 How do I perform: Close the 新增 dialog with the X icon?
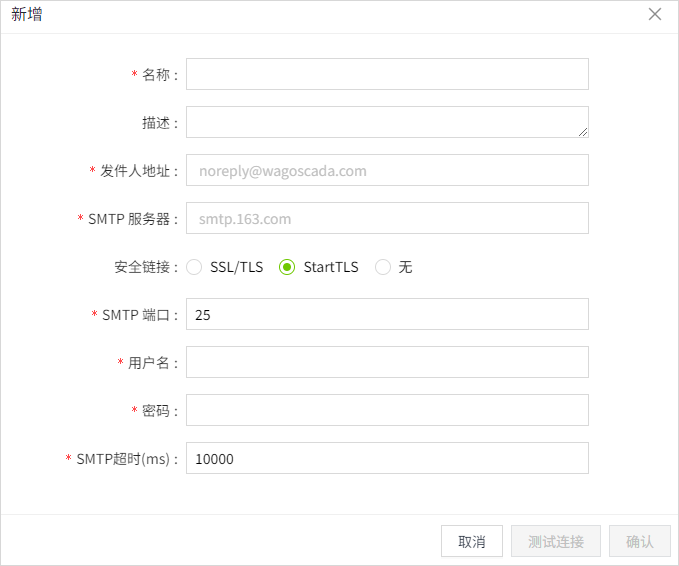(655, 15)
